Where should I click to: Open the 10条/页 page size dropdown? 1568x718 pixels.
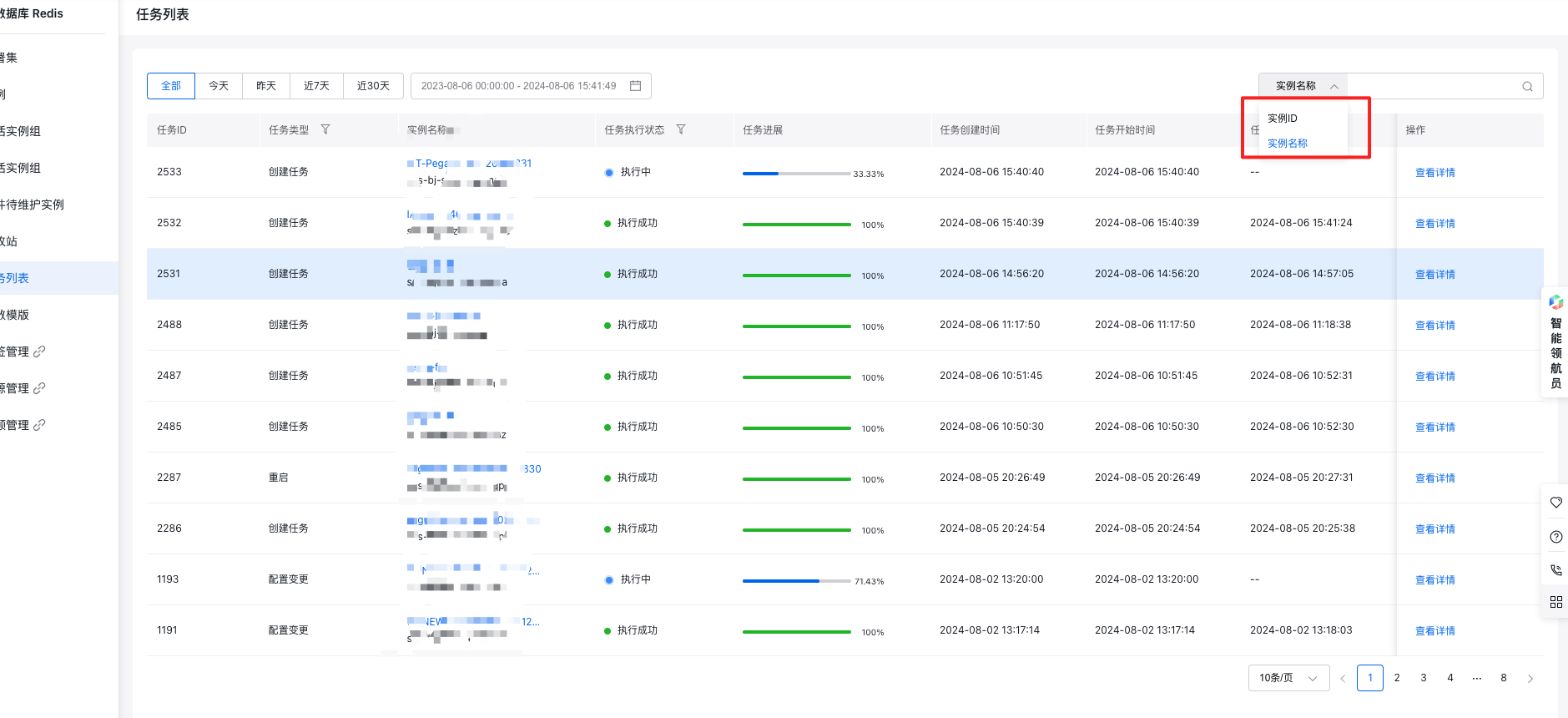pyautogui.click(x=1288, y=678)
